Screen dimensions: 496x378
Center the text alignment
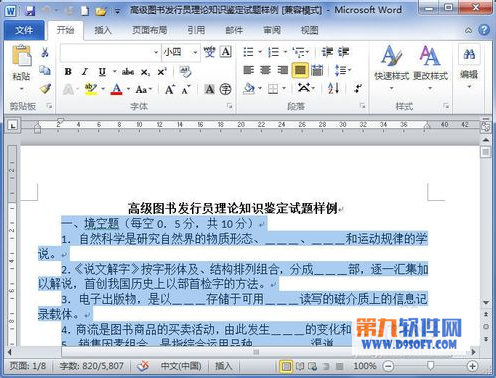click(x=265, y=70)
